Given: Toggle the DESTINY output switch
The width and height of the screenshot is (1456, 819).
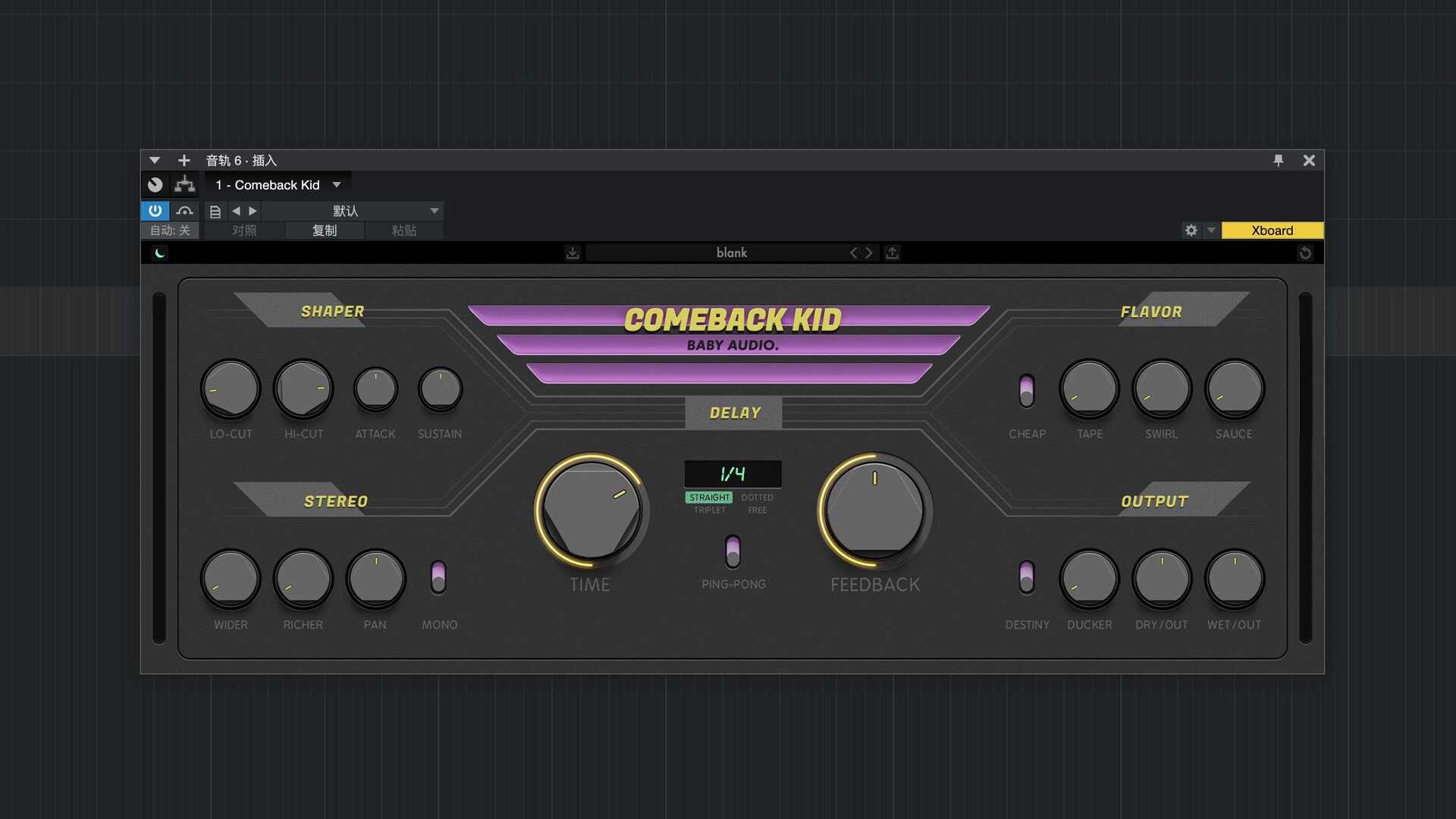Looking at the screenshot, I should point(1027,578).
